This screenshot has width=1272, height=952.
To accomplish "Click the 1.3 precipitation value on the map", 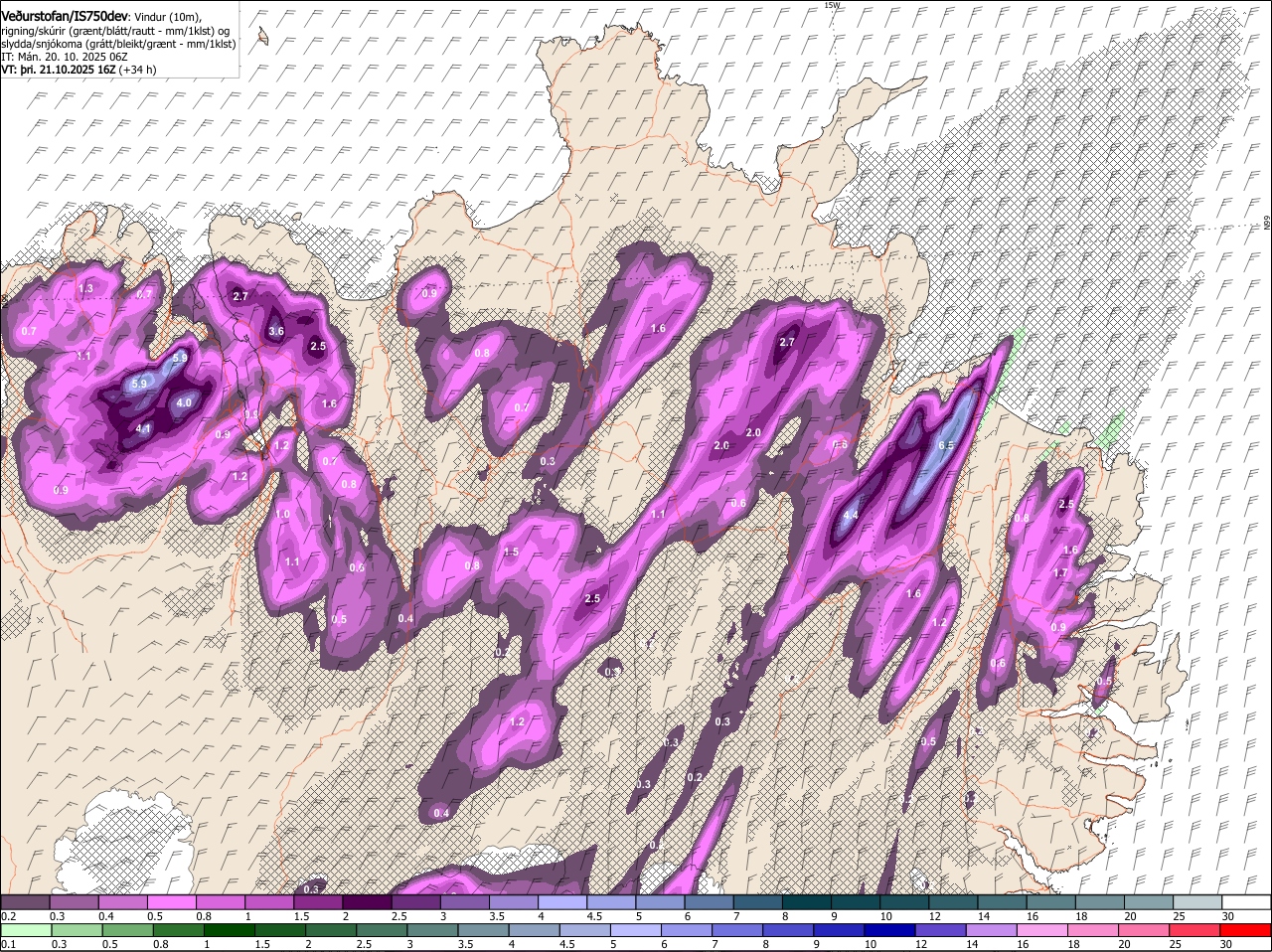I will click(85, 289).
